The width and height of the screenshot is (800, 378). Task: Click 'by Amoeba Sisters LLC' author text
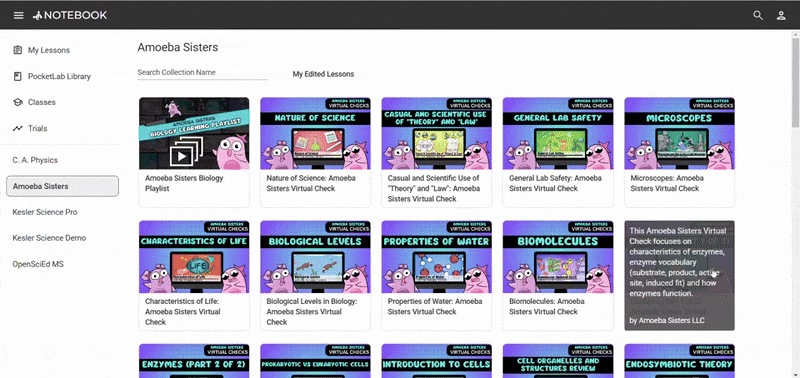click(x=667, y=320)
